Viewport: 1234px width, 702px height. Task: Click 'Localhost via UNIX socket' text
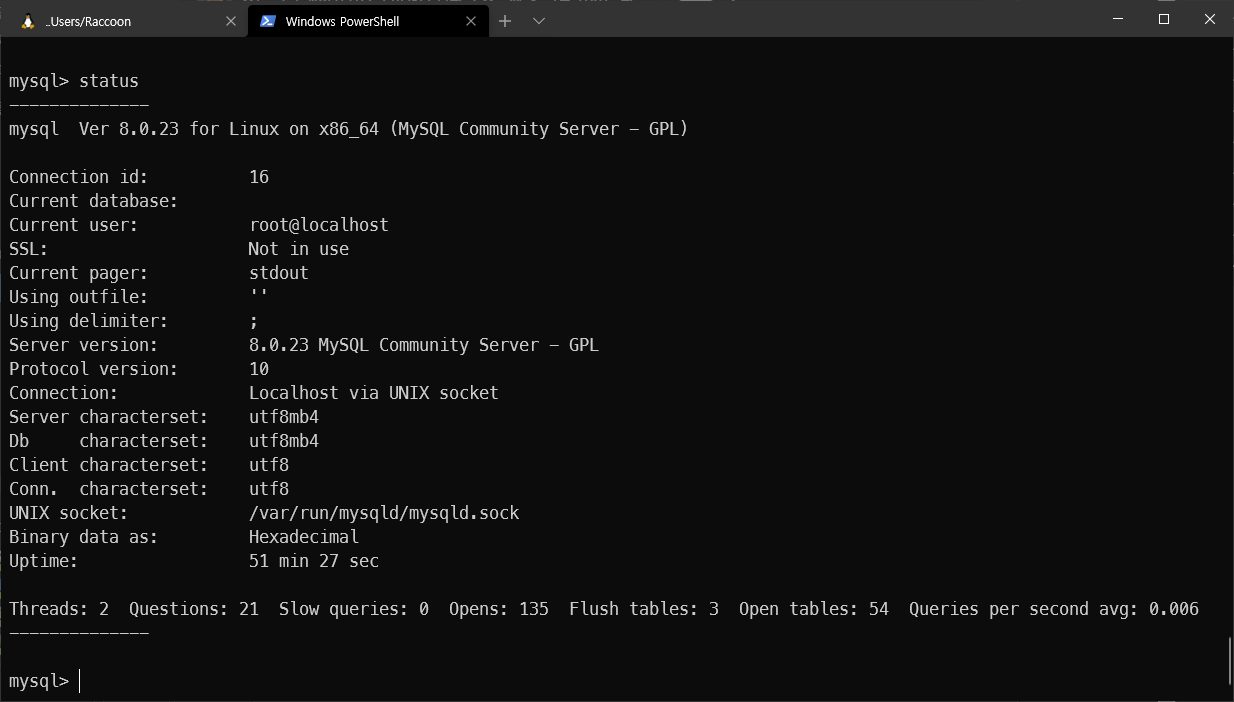[x=374, y=393]
